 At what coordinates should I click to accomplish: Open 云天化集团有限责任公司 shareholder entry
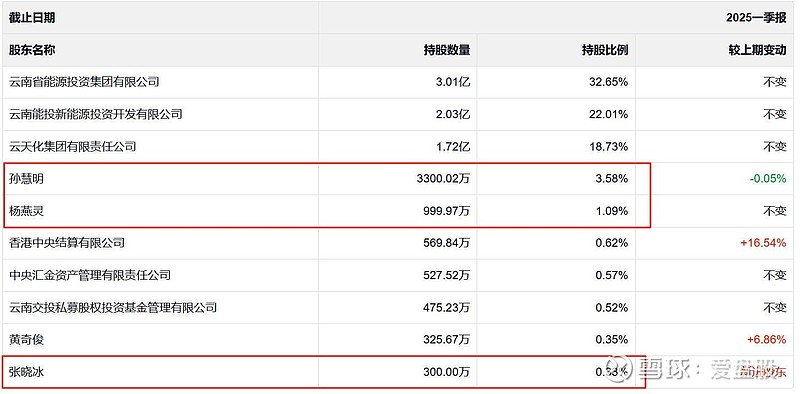point(72,146)
